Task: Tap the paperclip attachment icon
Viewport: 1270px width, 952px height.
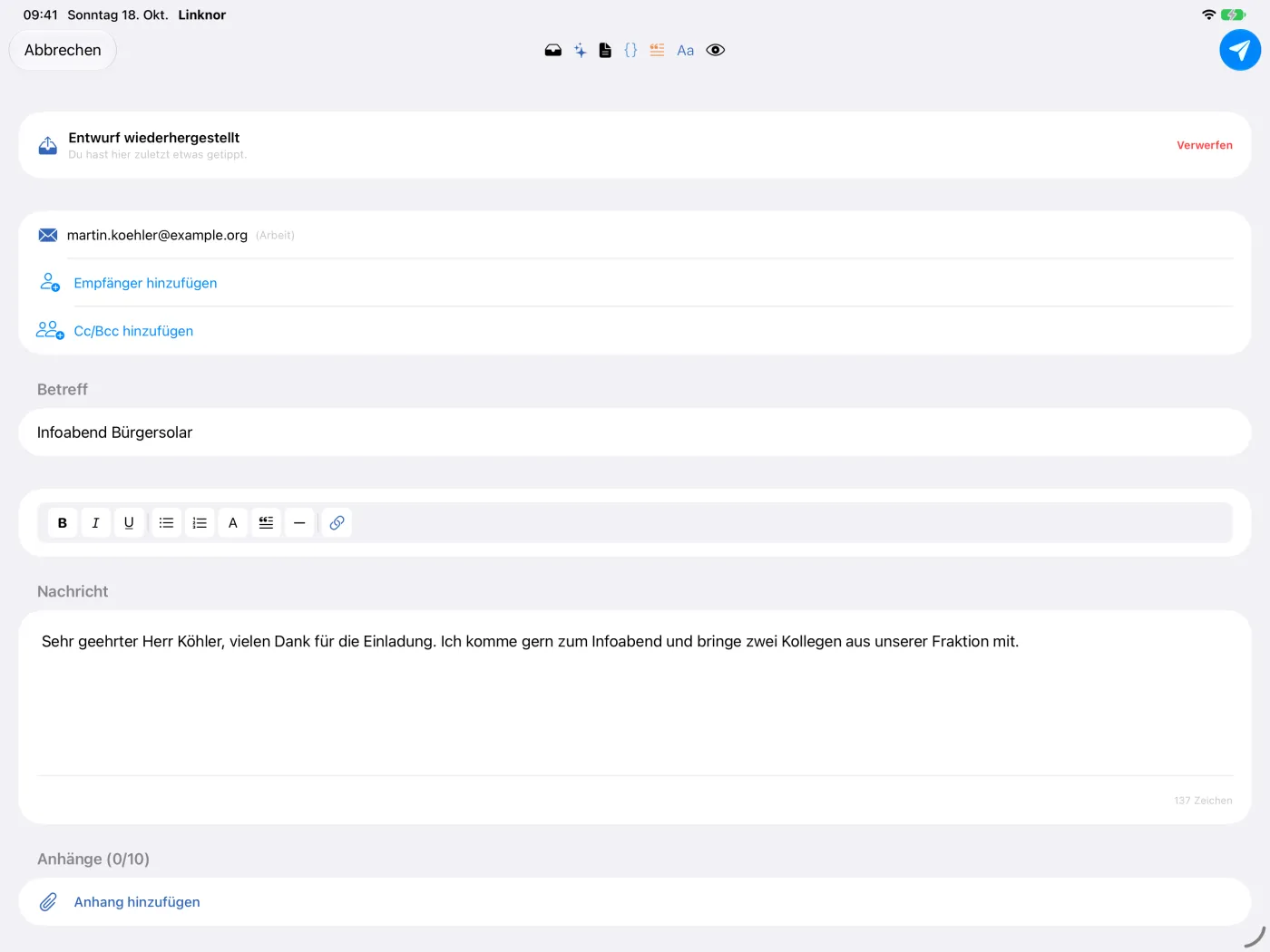Action: click(48, 902)
